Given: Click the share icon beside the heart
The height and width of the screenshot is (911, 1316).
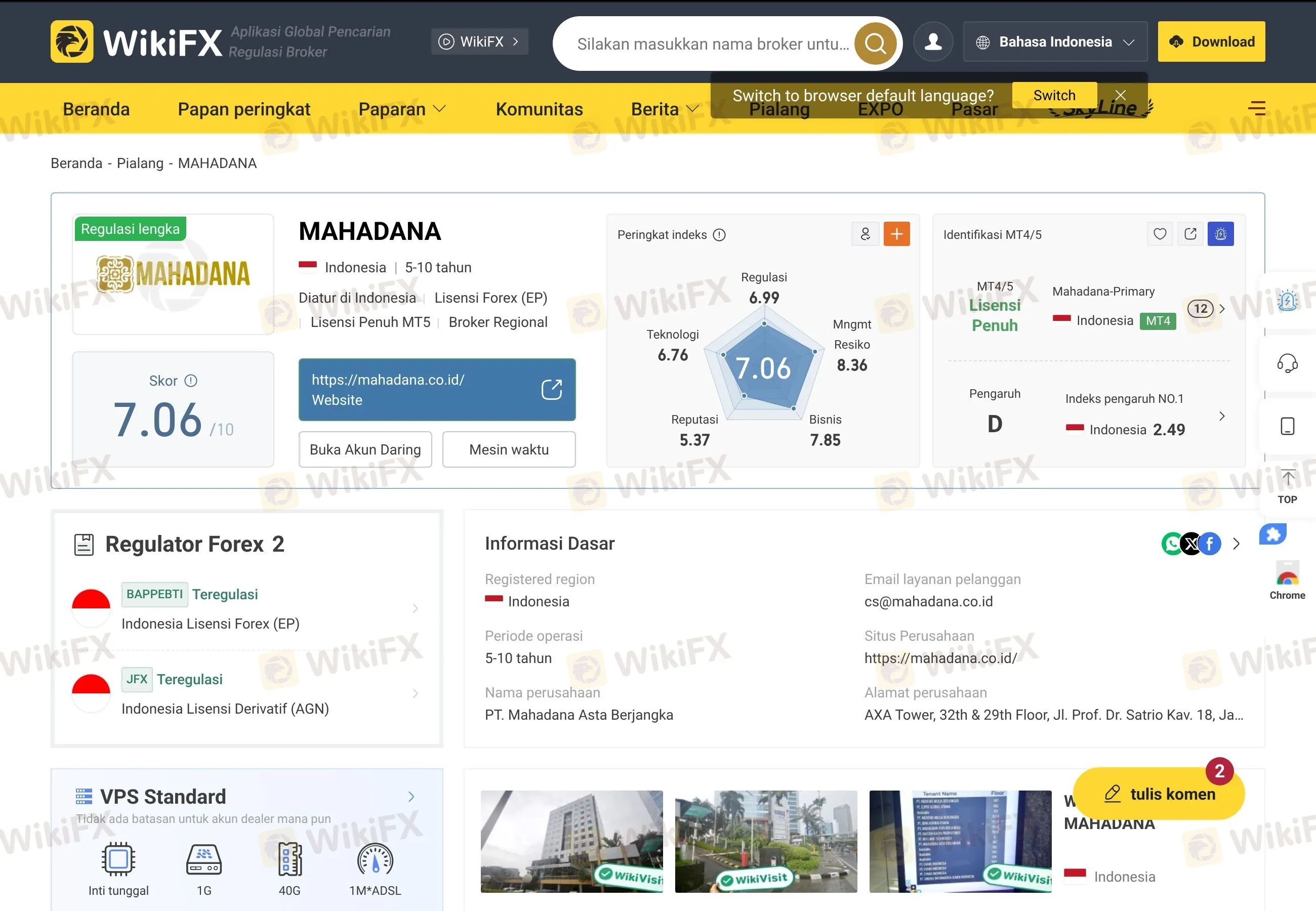Looking at the screenshot, I should point(1190,233).
